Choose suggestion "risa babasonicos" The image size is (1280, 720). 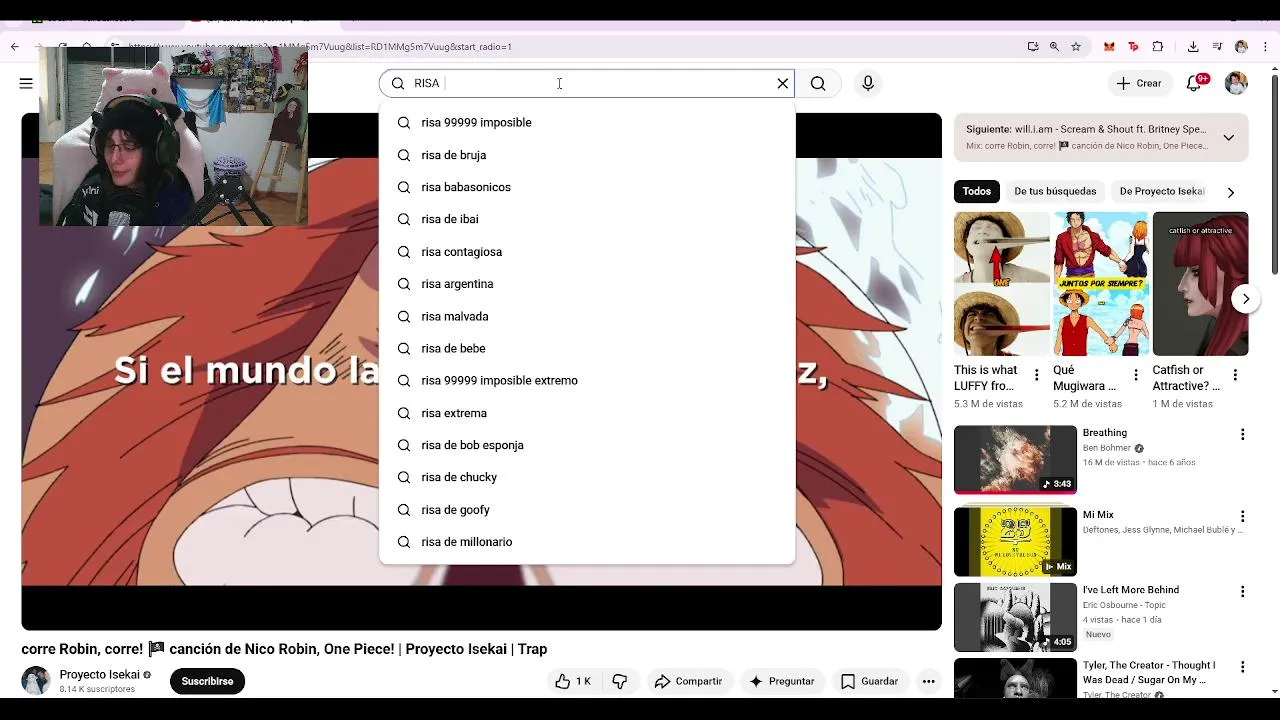587,187
